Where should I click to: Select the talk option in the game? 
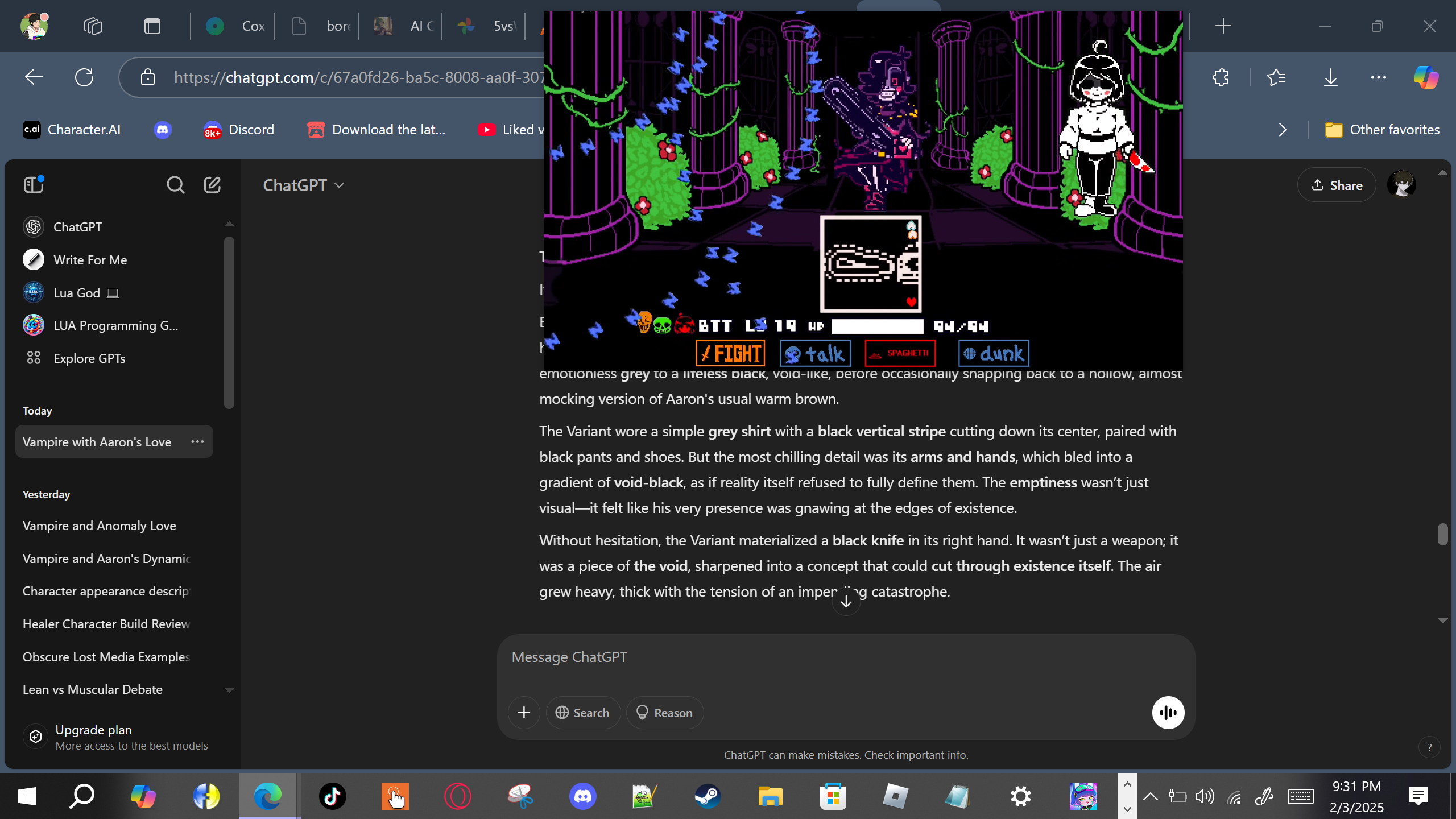tap(816, 353)
